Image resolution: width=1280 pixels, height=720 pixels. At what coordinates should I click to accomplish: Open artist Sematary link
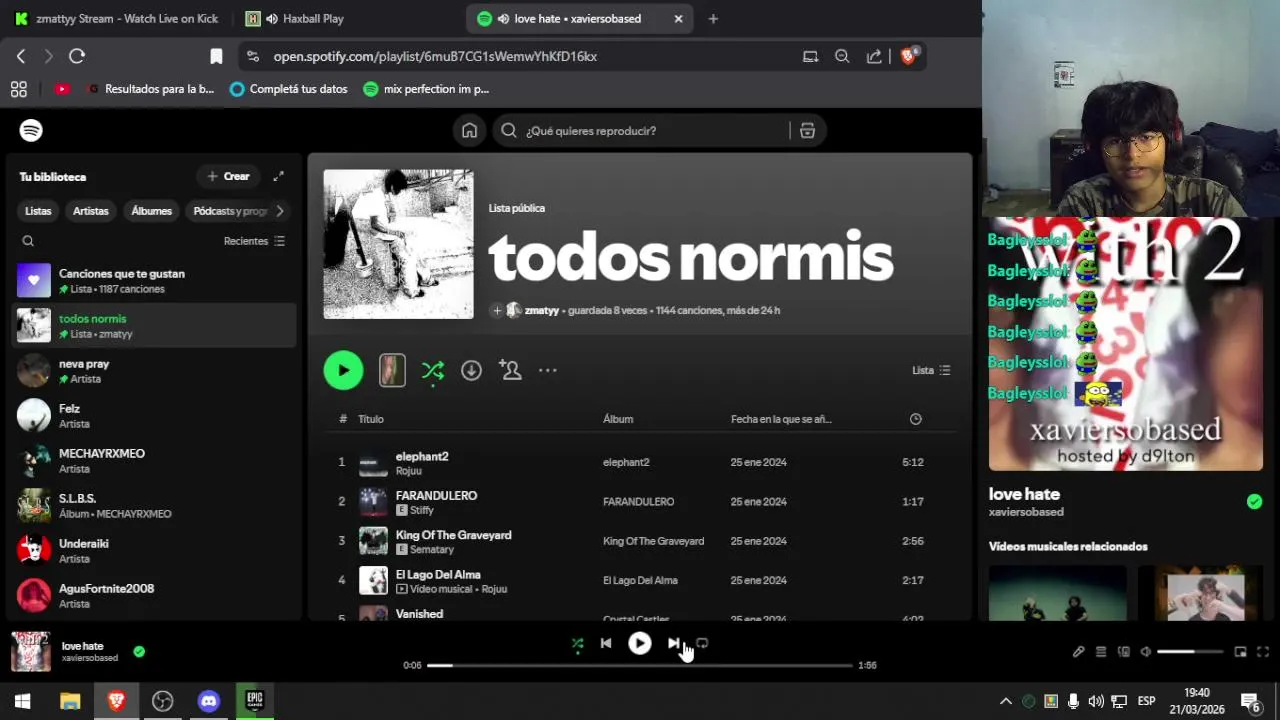click(x=432, y=550)
